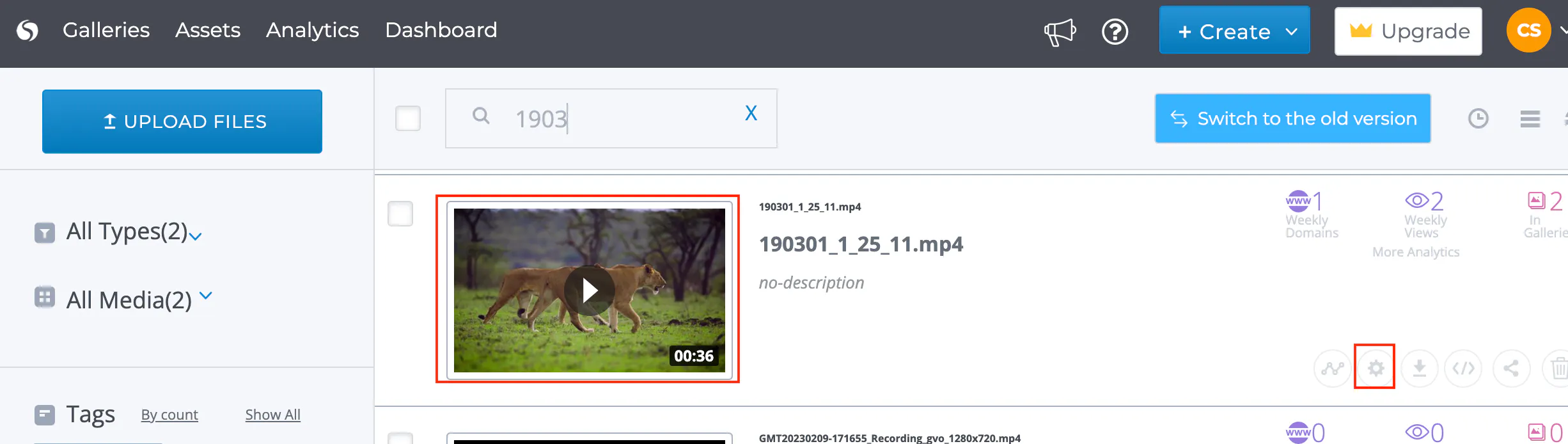Open the Galleries menu
1568x444 pixels.
coord(106,30)
